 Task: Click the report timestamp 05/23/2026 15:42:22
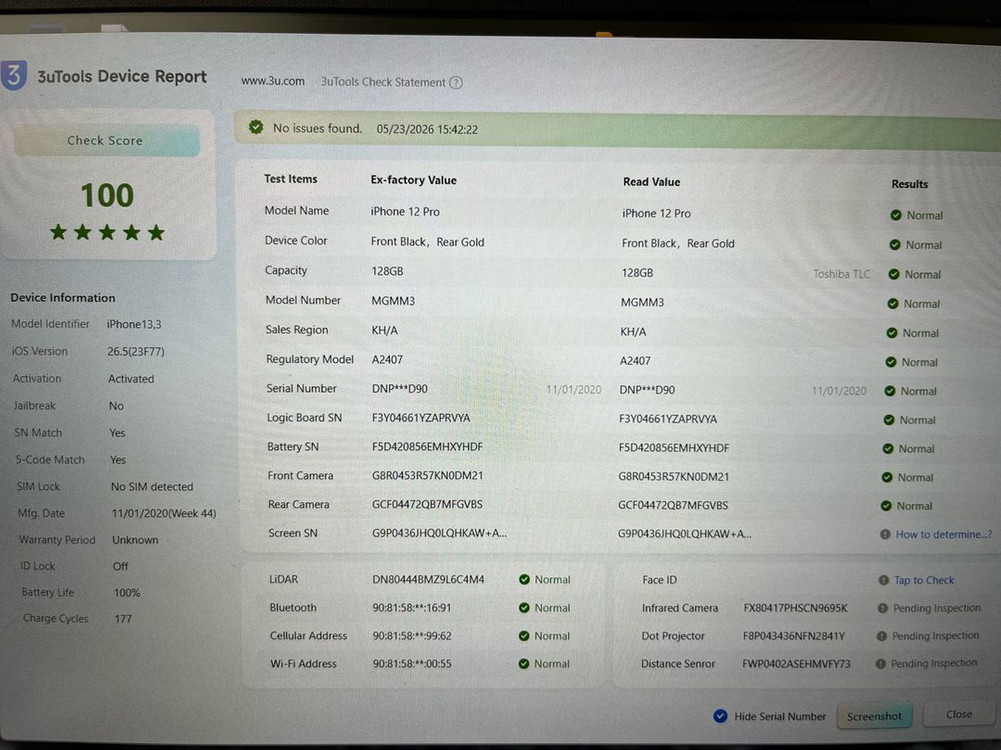click(427, 129)
